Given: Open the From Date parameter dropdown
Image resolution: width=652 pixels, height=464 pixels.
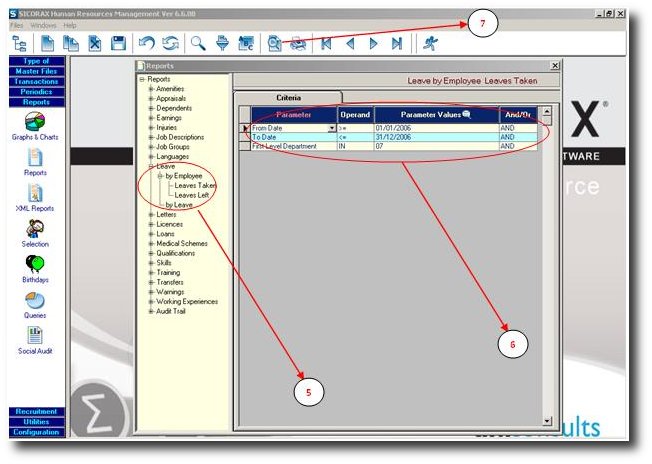Looking at the screenshot, I should pos(332,128).
